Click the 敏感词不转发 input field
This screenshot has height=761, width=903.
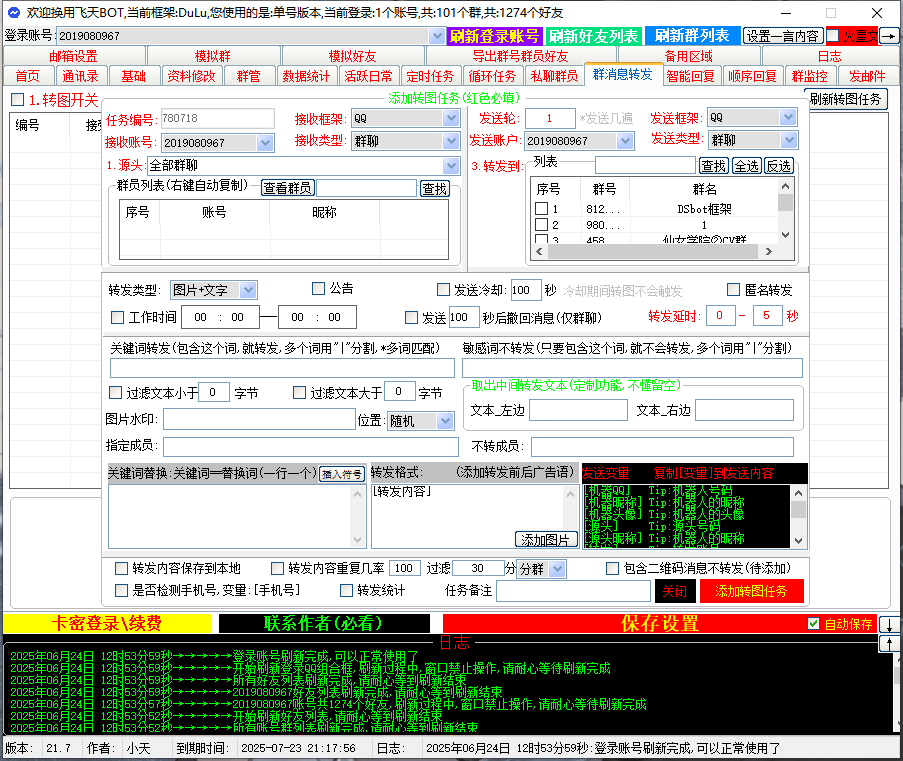tap(632, 369)
